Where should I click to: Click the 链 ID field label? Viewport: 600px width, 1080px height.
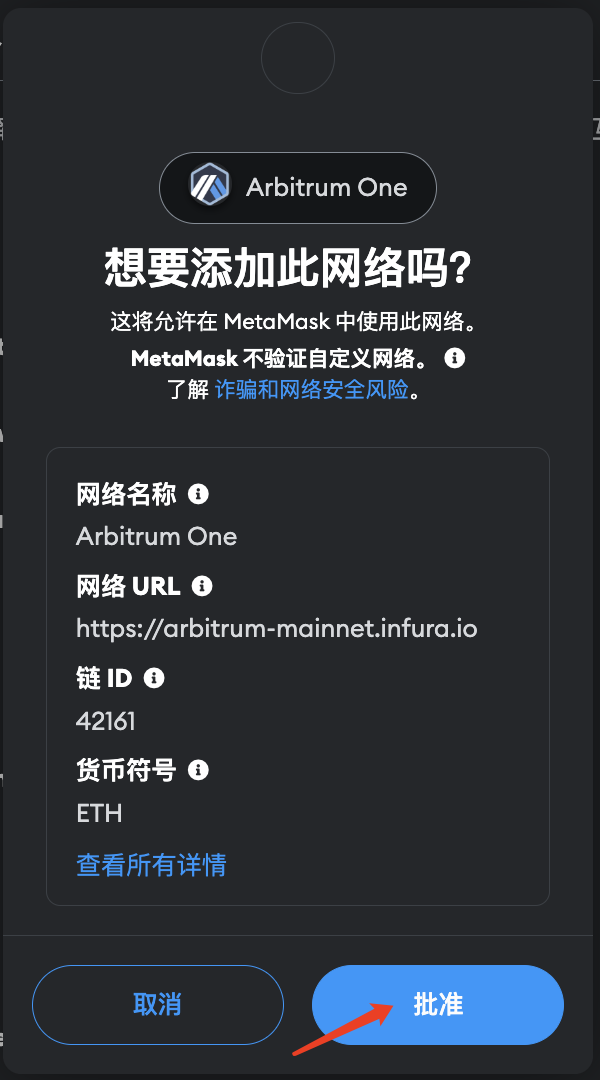point(104,678)
